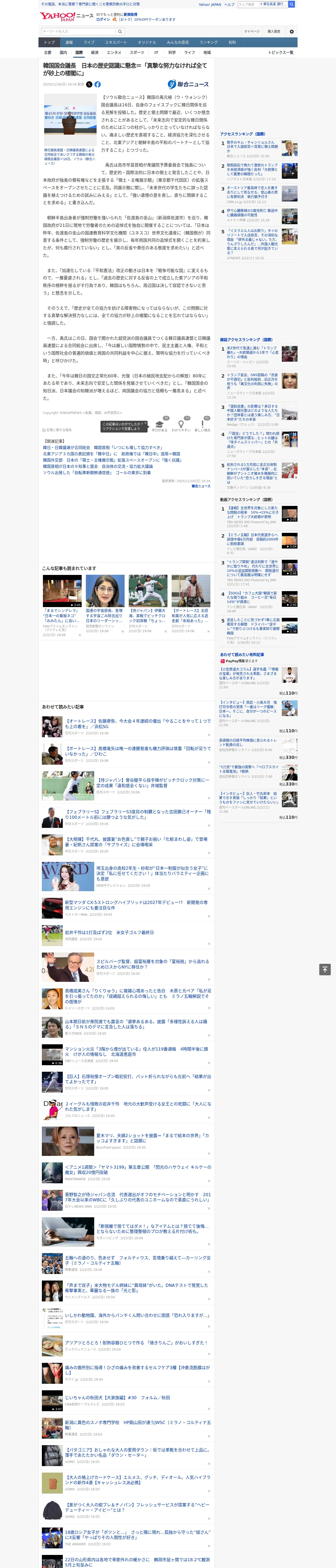Select the 速報 navigation tab
The width and height of the screenshot is (336, 1568).
click(69, 43)
